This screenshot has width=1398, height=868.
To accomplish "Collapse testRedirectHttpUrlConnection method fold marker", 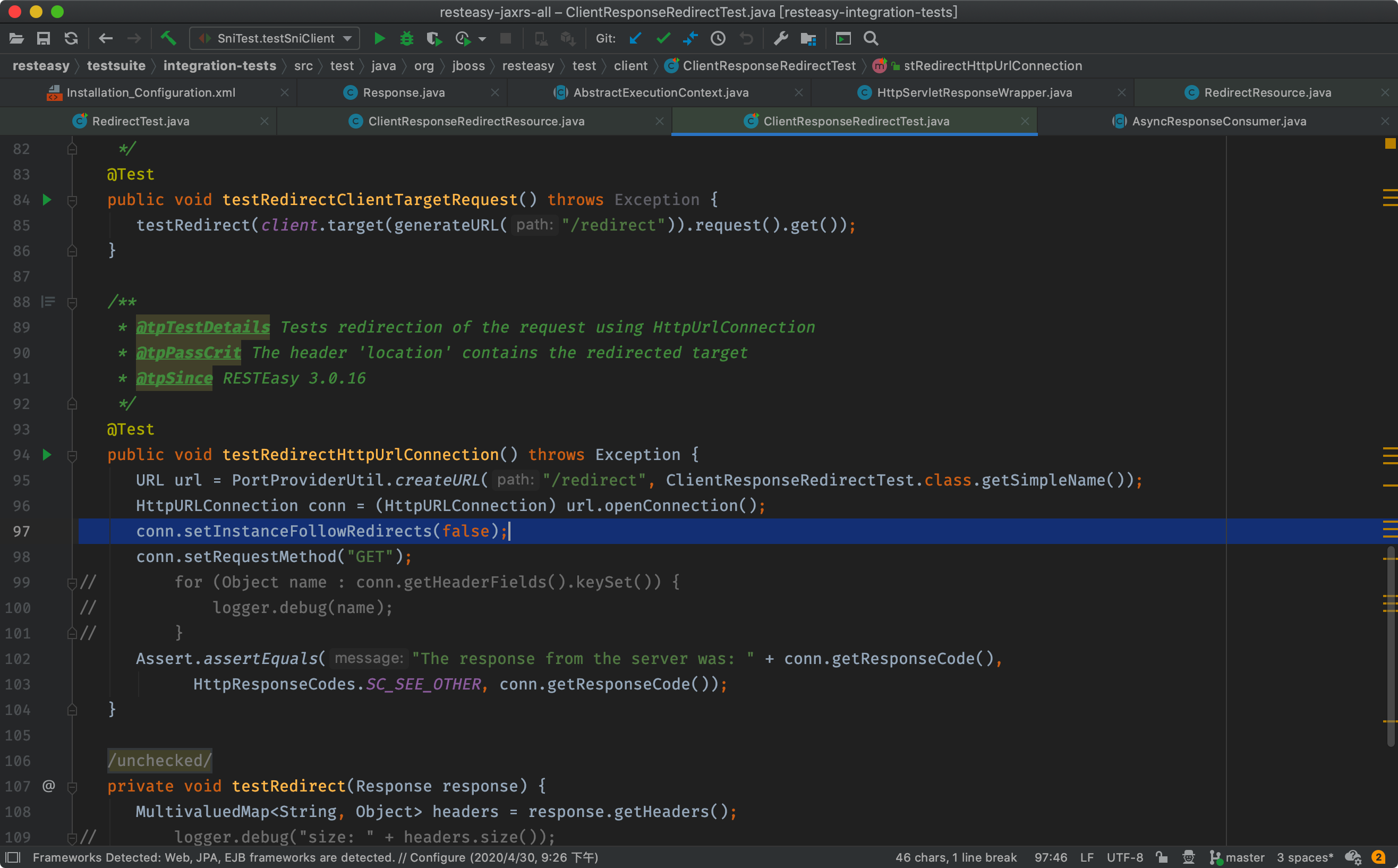I will (x=72, y=456).
